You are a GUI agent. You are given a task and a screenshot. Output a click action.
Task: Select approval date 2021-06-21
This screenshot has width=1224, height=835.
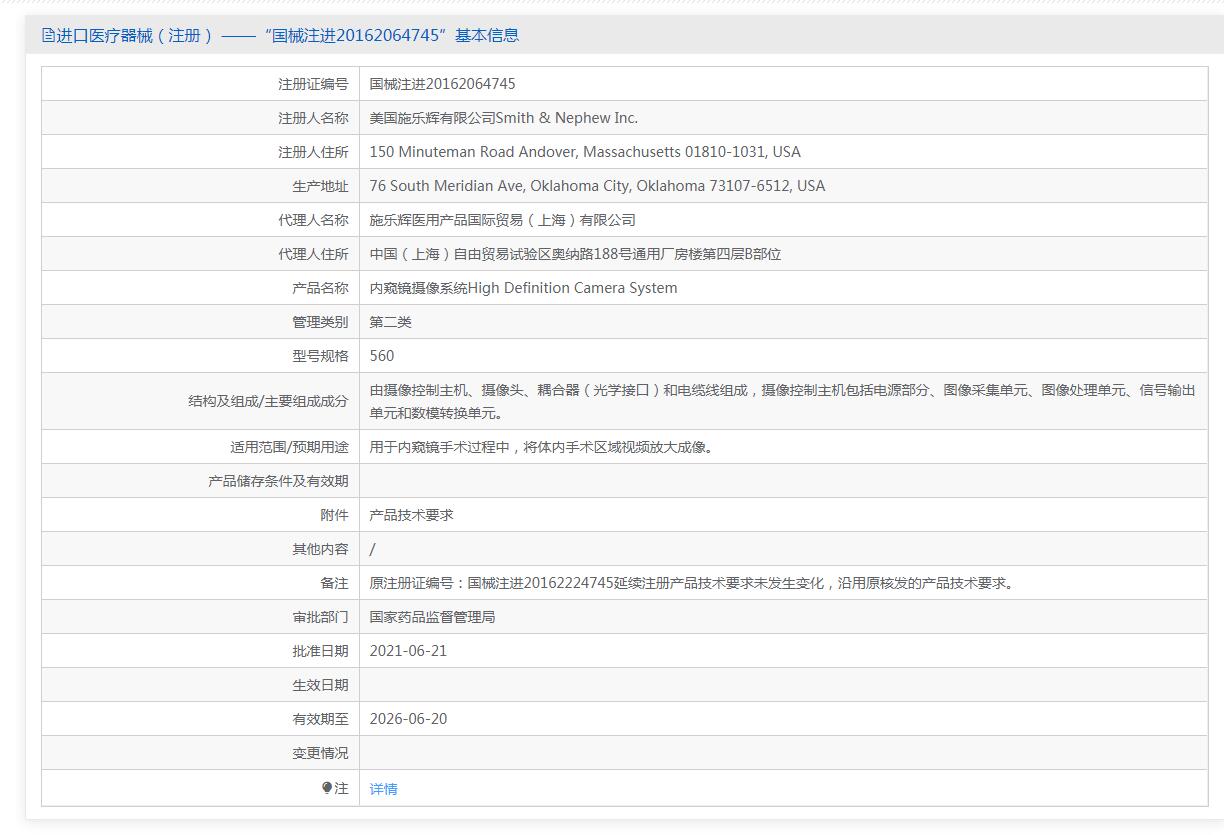tap(408, 651)
